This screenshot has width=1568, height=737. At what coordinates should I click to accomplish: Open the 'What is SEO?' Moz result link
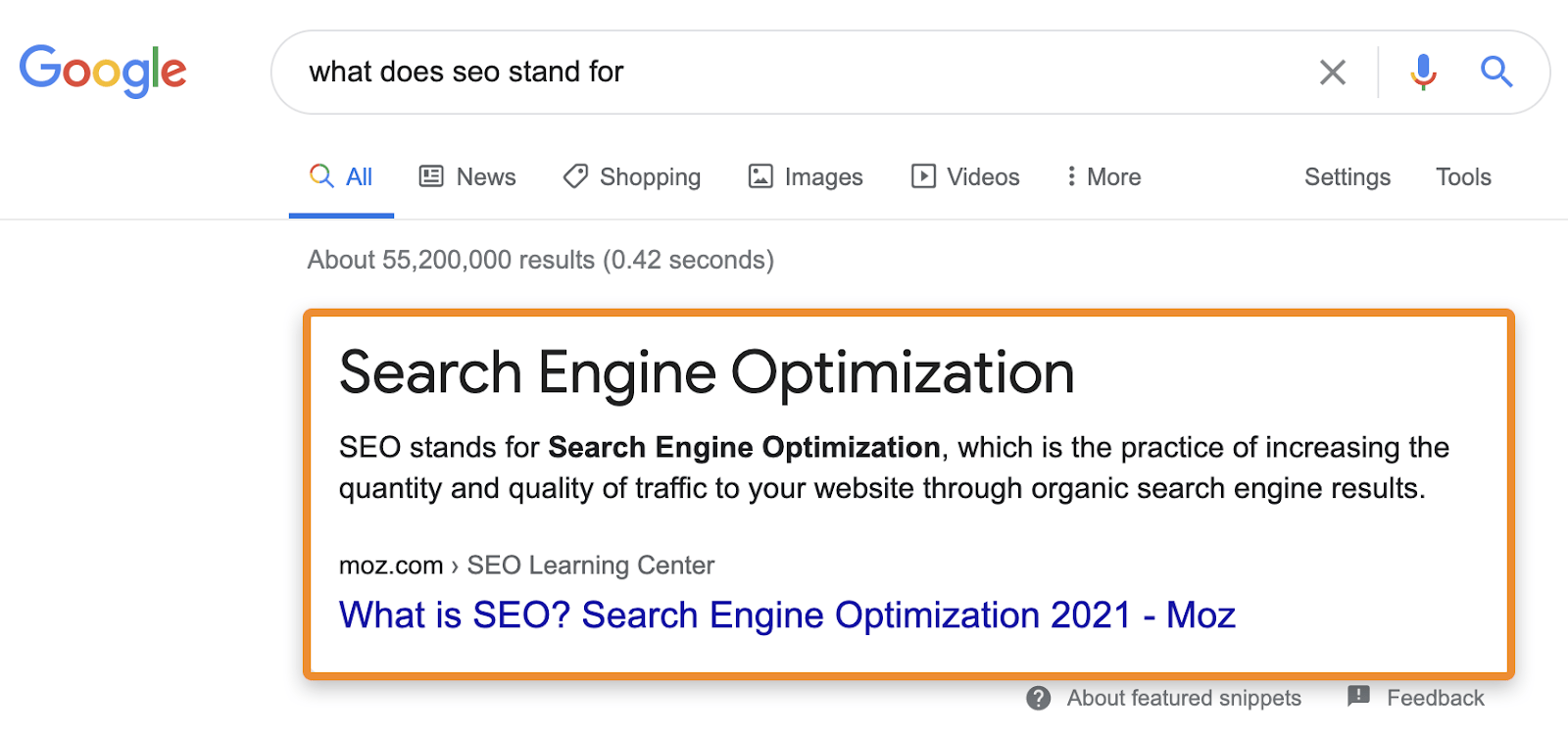(786, 615)
